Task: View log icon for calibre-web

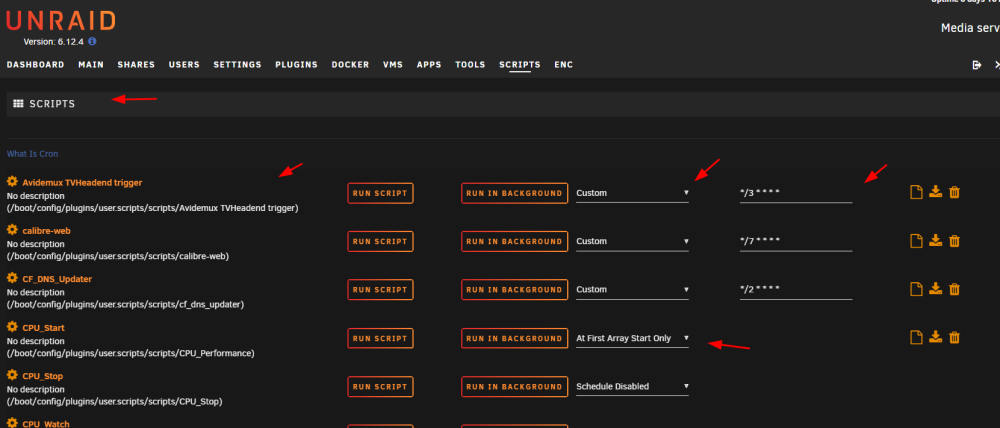Action: (916, 240)
